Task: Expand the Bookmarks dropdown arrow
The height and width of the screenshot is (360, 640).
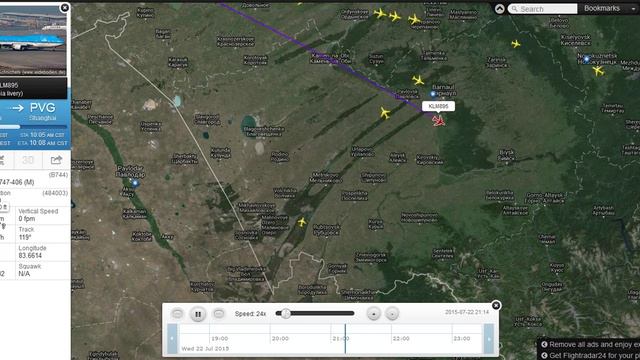Action: pos(633,9)
